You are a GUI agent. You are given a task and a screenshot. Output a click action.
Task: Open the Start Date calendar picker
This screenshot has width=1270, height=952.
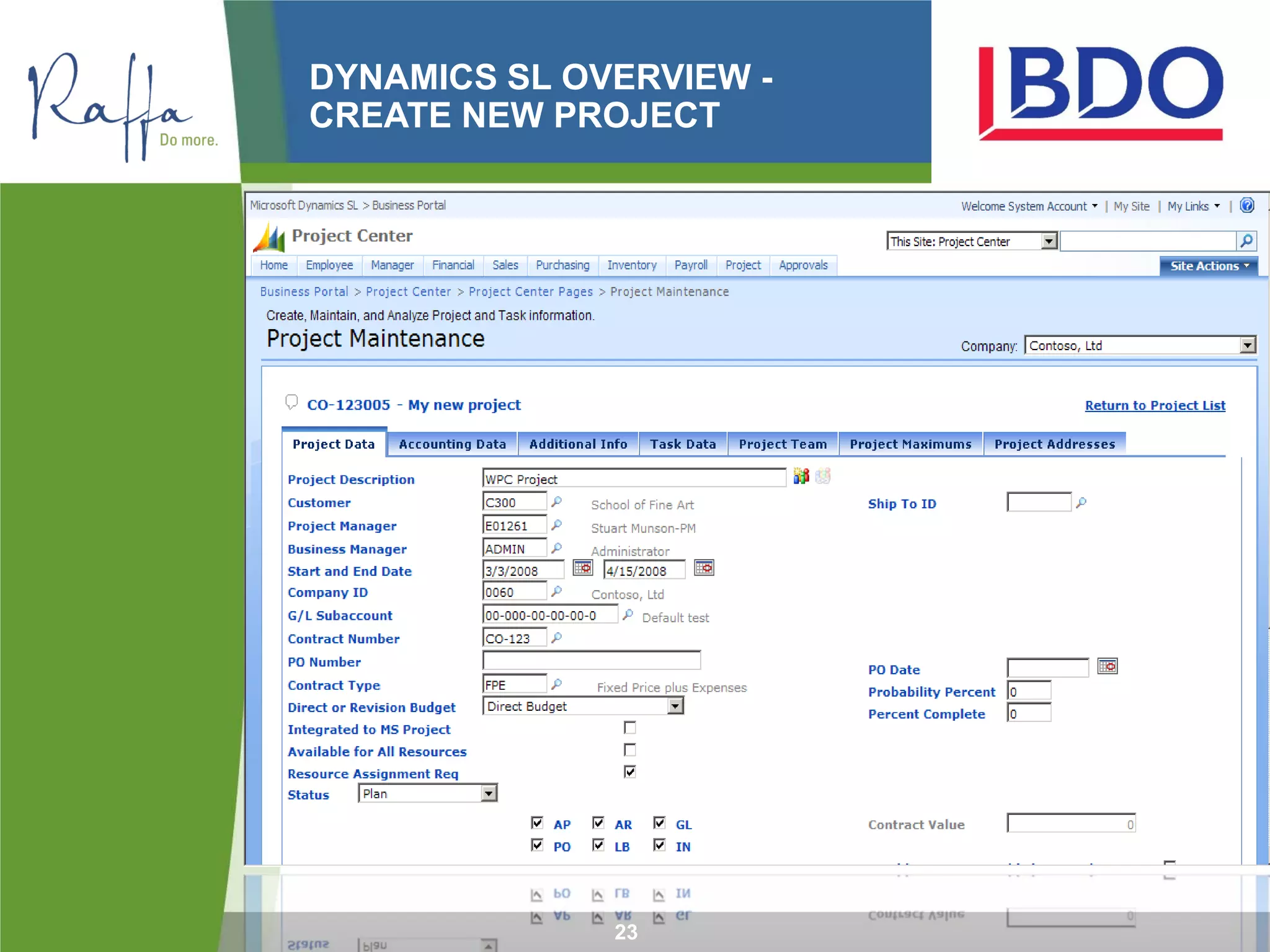coord(583,568)
